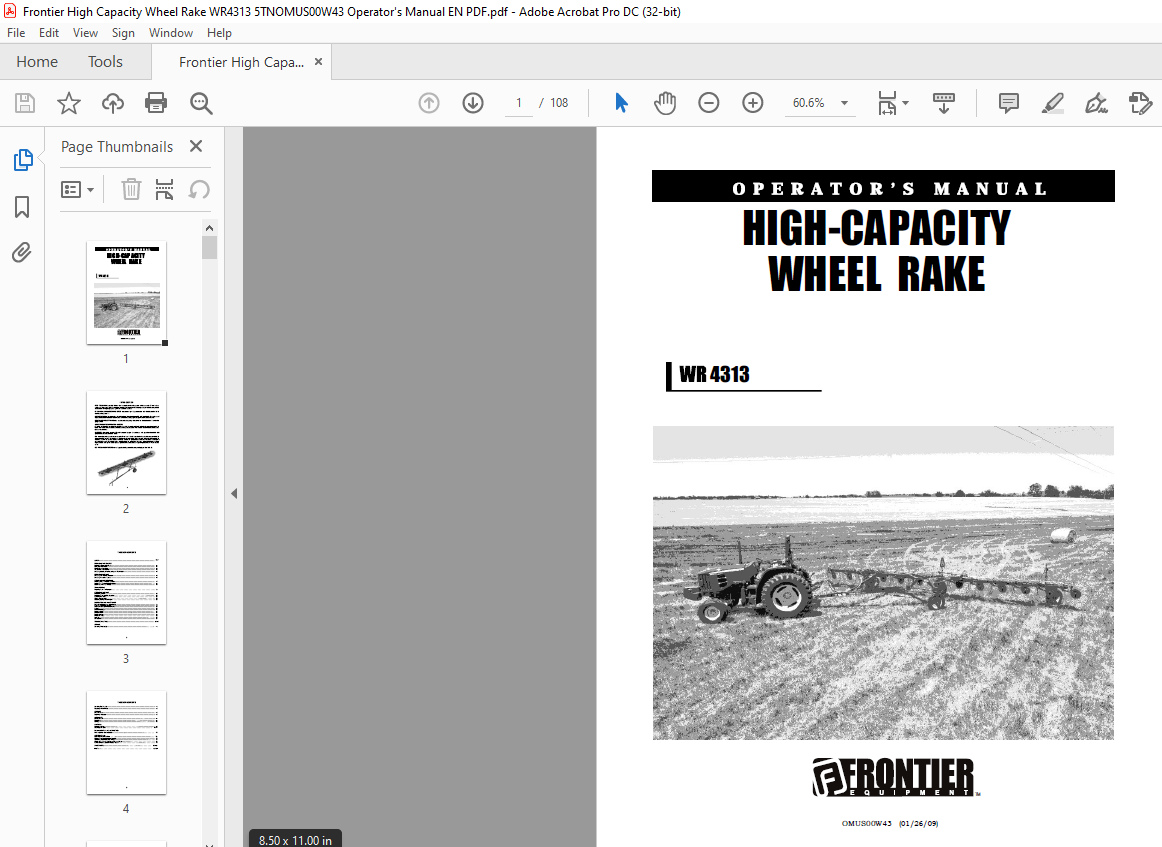
Task: Go to the next page
Action: point(473,103)
